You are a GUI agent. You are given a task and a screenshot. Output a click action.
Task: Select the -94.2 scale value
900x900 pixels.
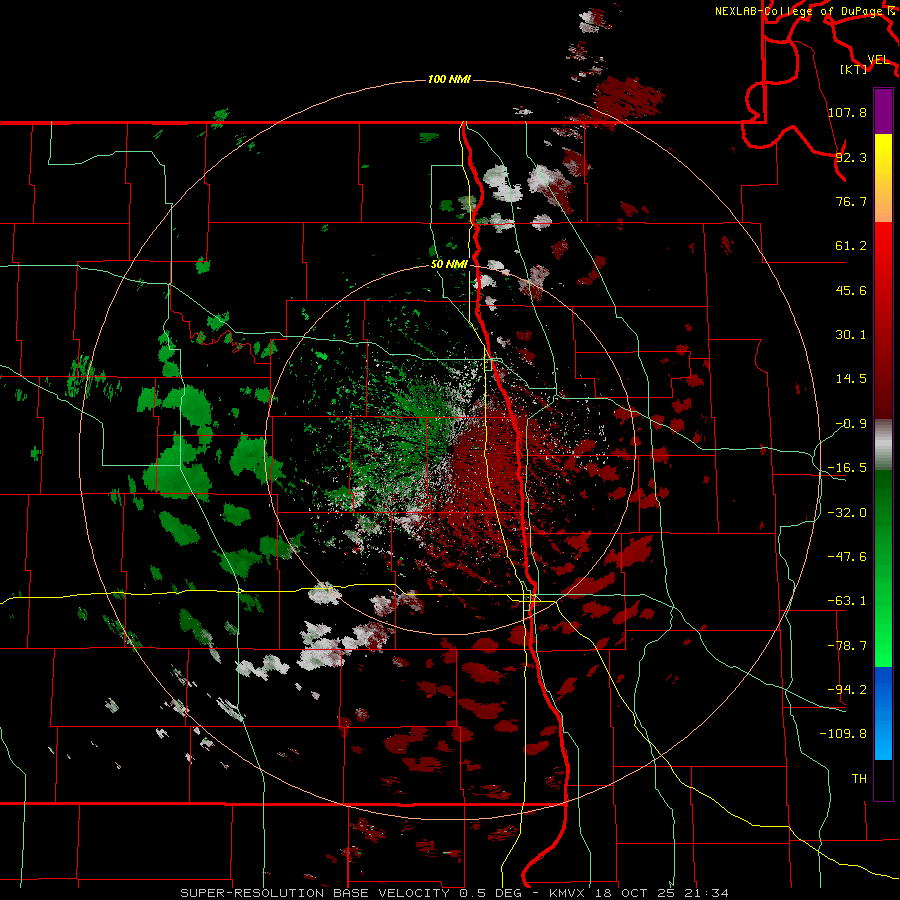coord(847,689)
